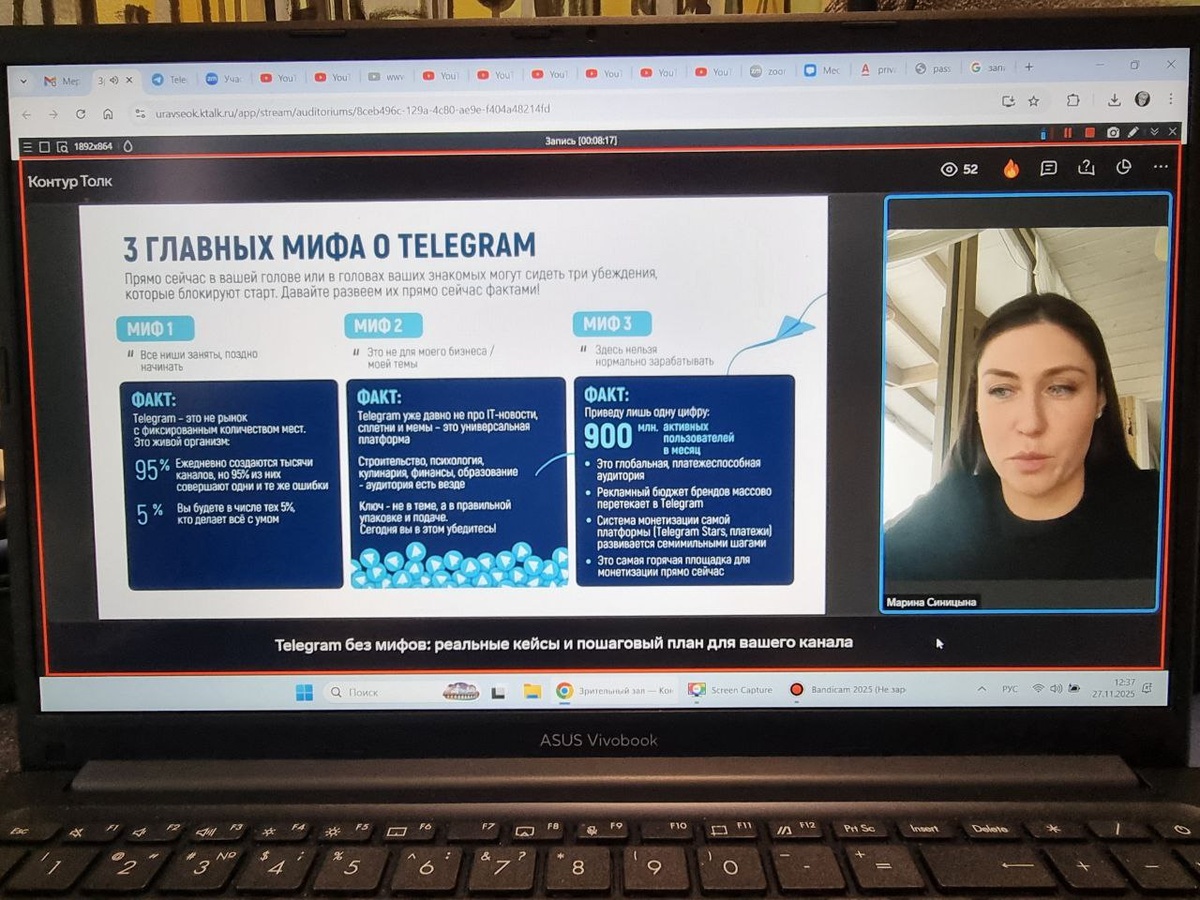Open Task View from the taskbar
Image resolution: width=1200 pixels, height=900 pixels.
pyautogui.click(x=498, y=691)
